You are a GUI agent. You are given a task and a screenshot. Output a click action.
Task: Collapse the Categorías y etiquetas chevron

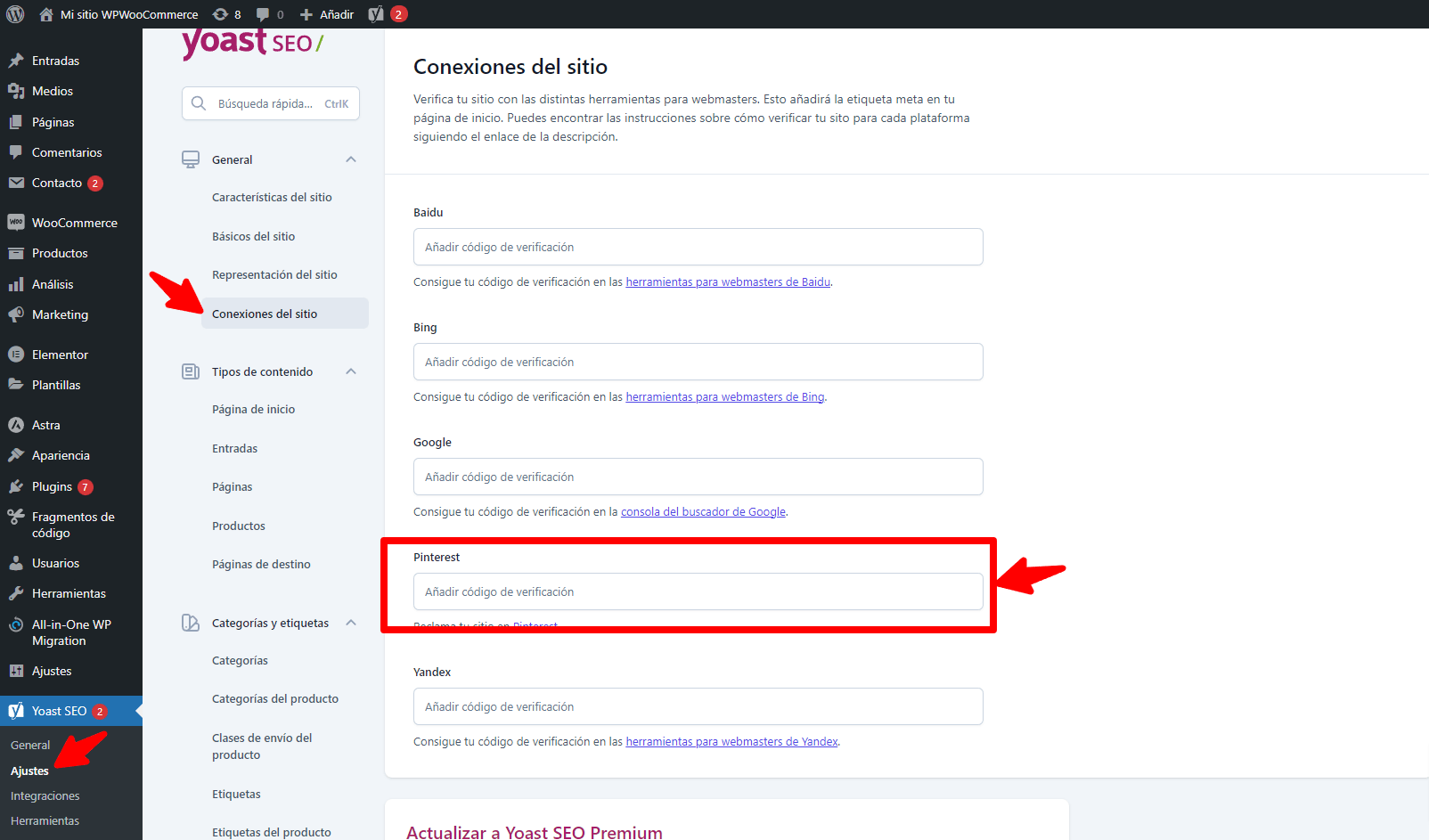(x=351, y=623)
